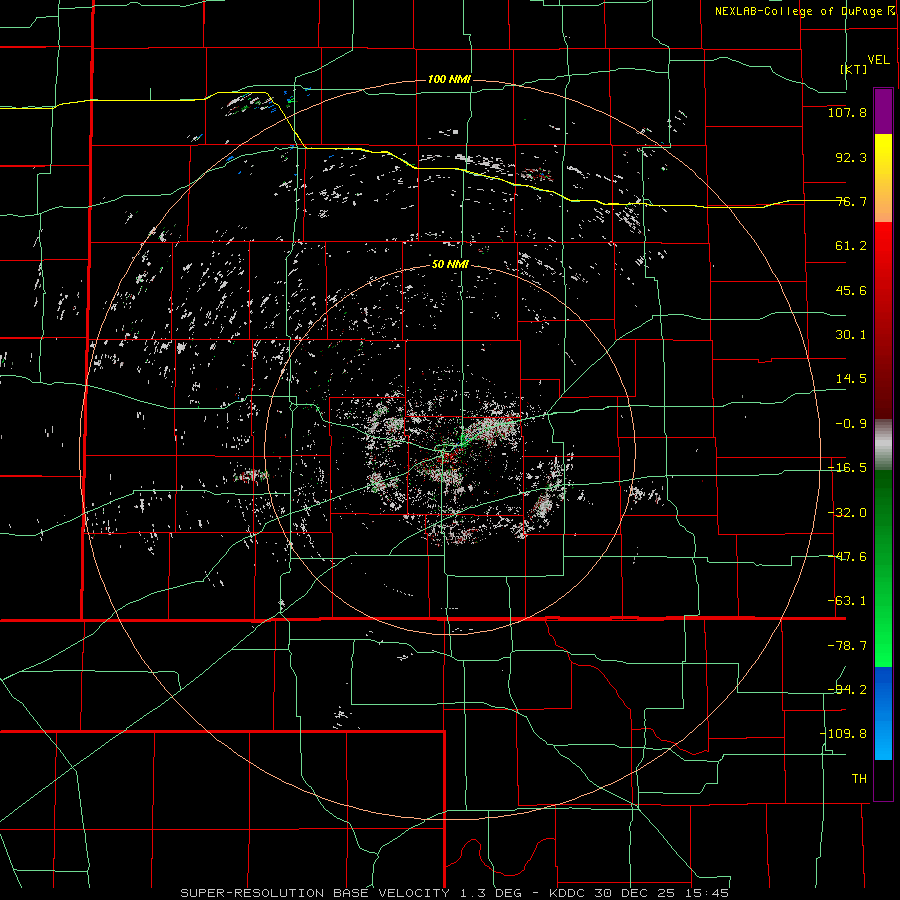Image resolution: width=900 pixels, height=900 pixels.
Task: Select the -47.6 scale value
Action: (x=847, y=557)
